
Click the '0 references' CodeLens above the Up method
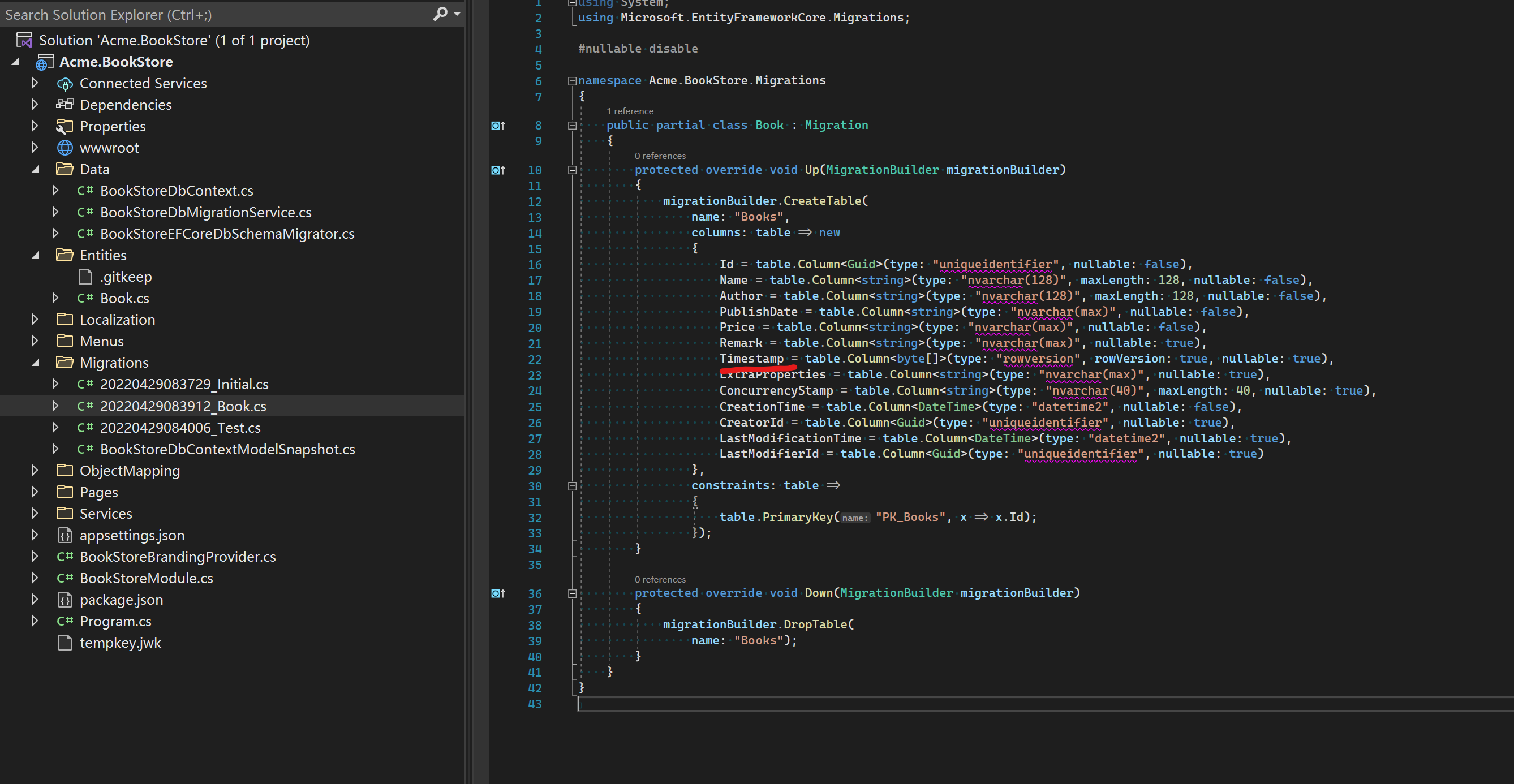660,156
